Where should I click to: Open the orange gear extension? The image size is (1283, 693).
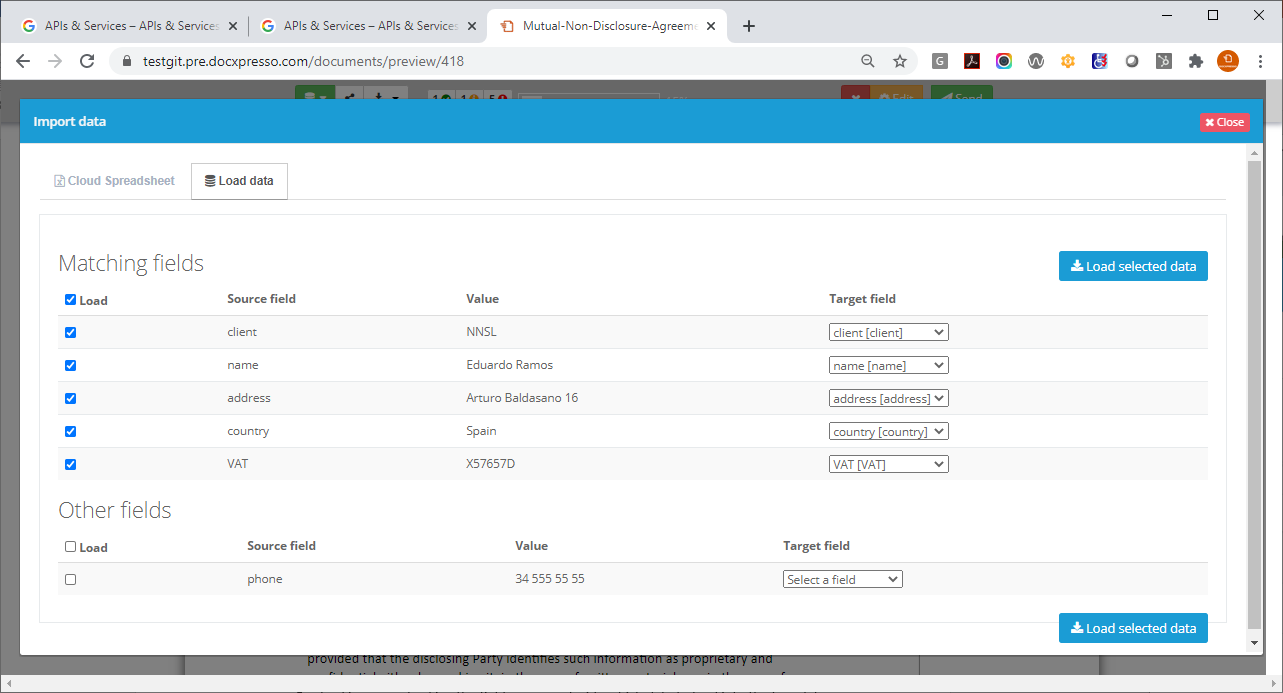[1068, 61]
